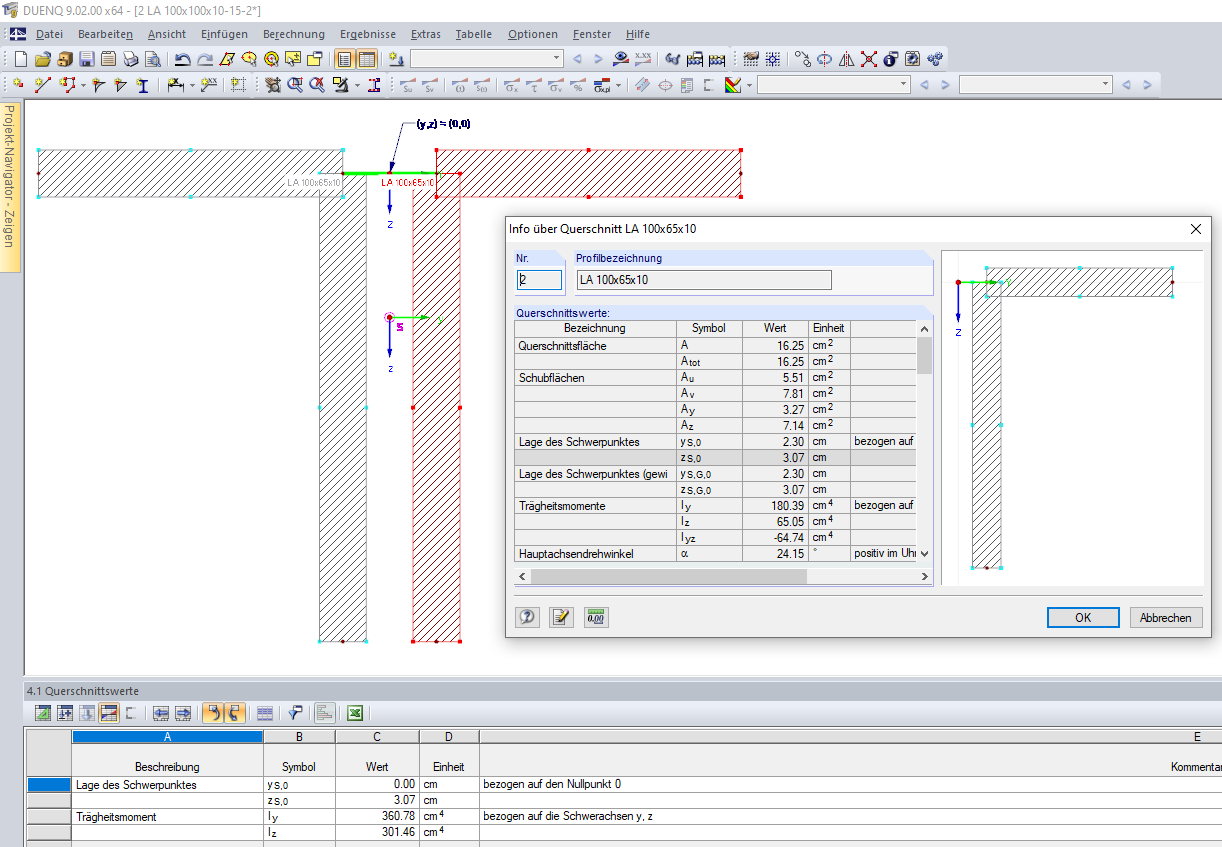Click the print icon in toolbar
This screenshot has height=847, width=1222.
tap(130, 59)
